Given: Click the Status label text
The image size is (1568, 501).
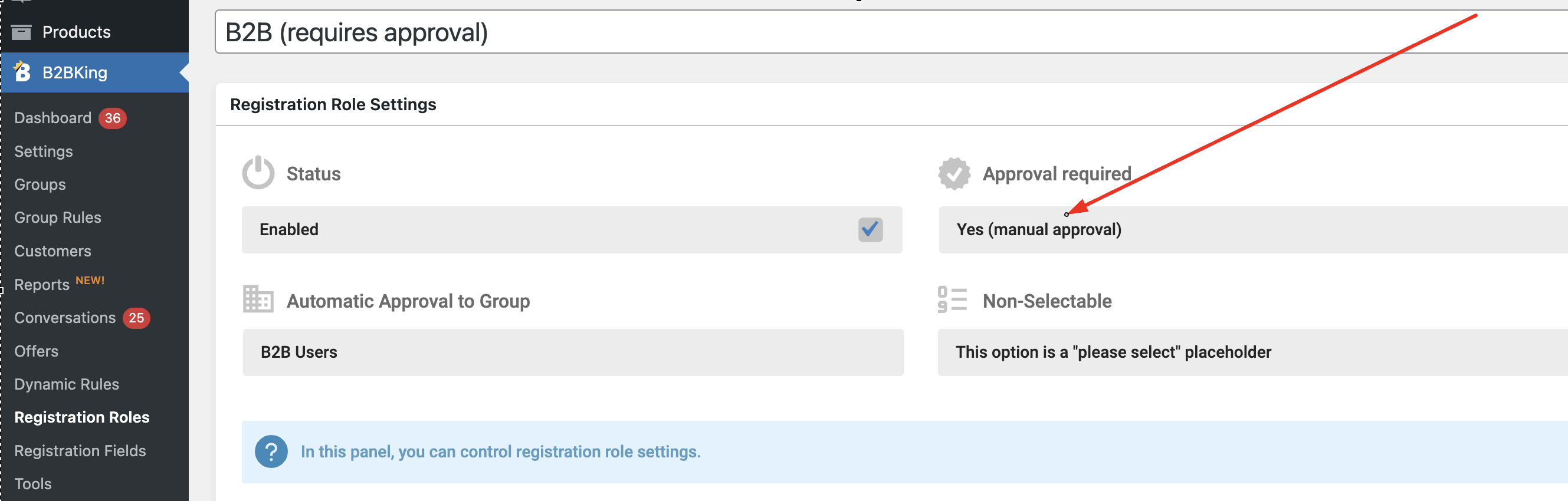Looking at the screenshot, I should click(313, 174).
